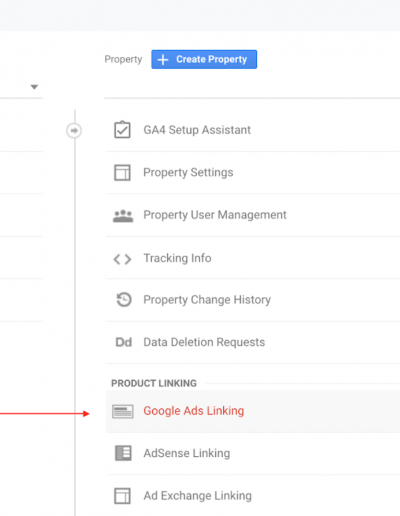Click the Property Settings layout icon
Screen dimensions: 400x516
tap(122, 172)
